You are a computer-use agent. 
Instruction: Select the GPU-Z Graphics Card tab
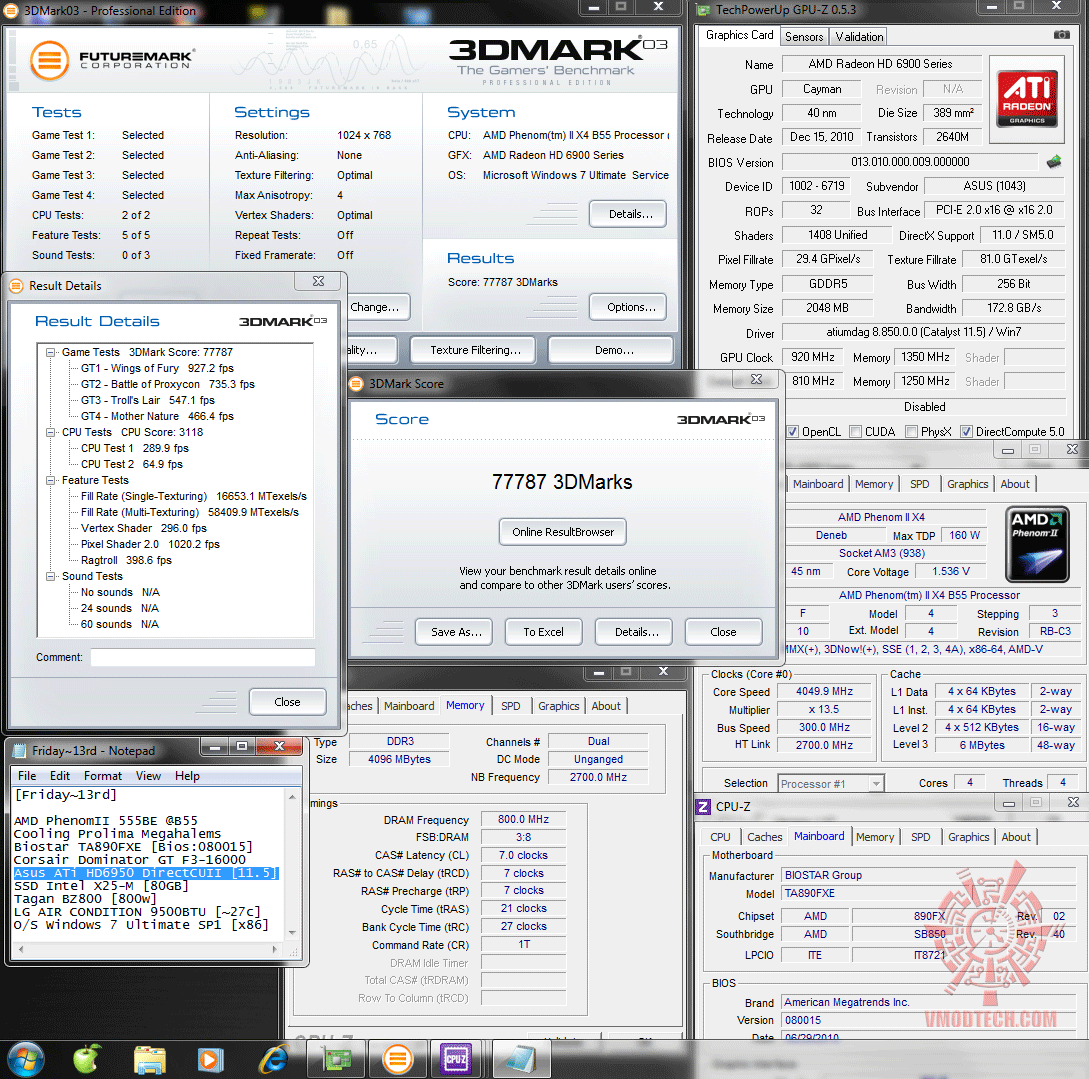[x=739, y=35]
